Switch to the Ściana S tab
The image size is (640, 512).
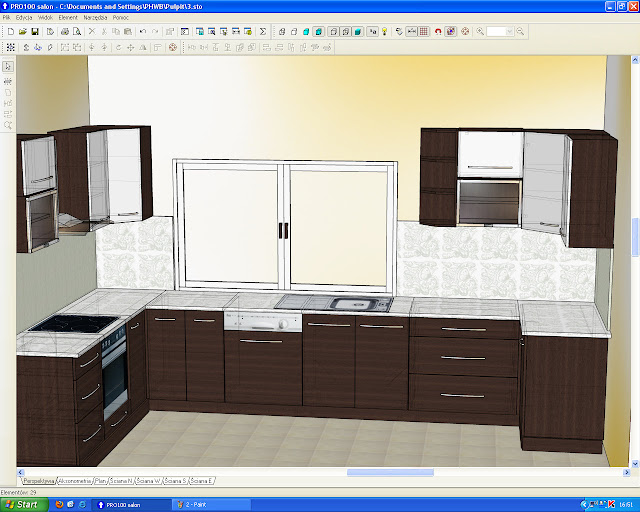(x=176, y=481)
